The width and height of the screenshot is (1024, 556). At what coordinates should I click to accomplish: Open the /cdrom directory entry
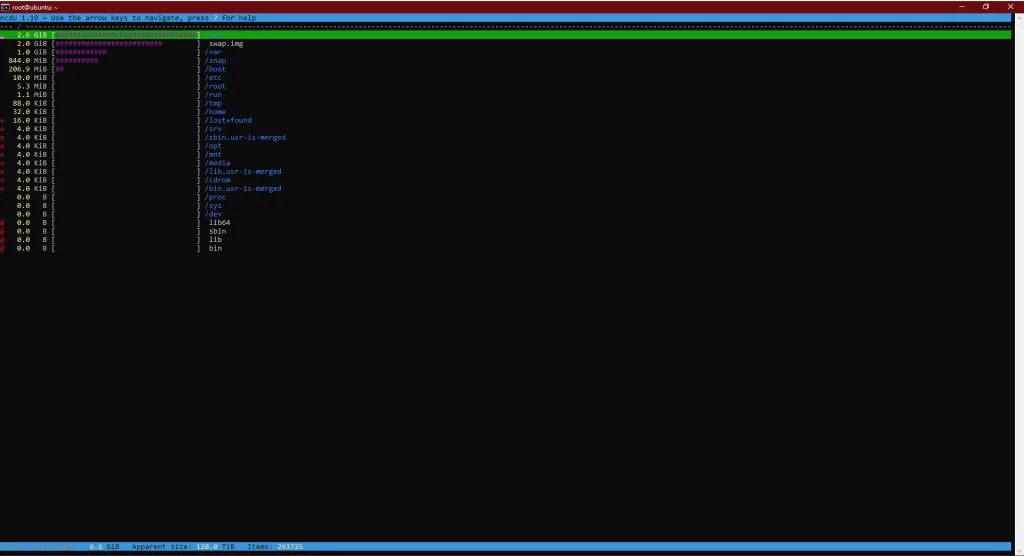coord(217,180)
